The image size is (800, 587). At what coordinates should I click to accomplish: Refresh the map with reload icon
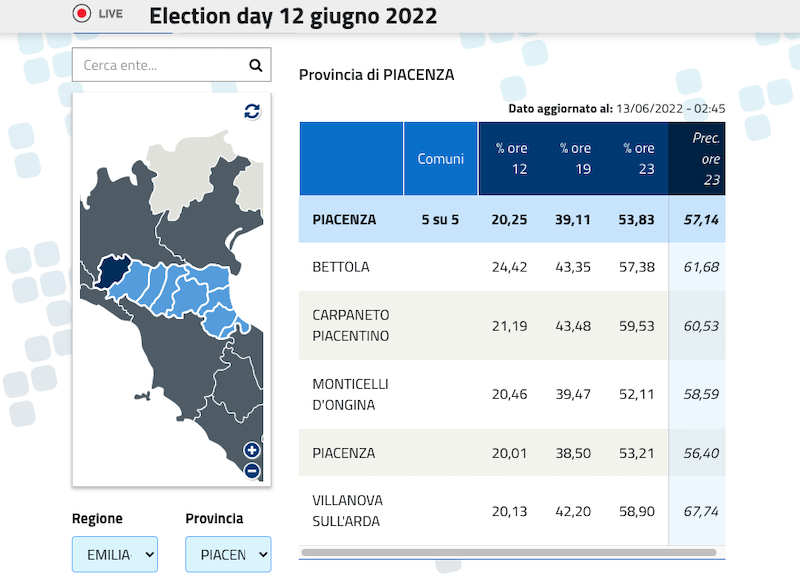click(x=252, y=111)
